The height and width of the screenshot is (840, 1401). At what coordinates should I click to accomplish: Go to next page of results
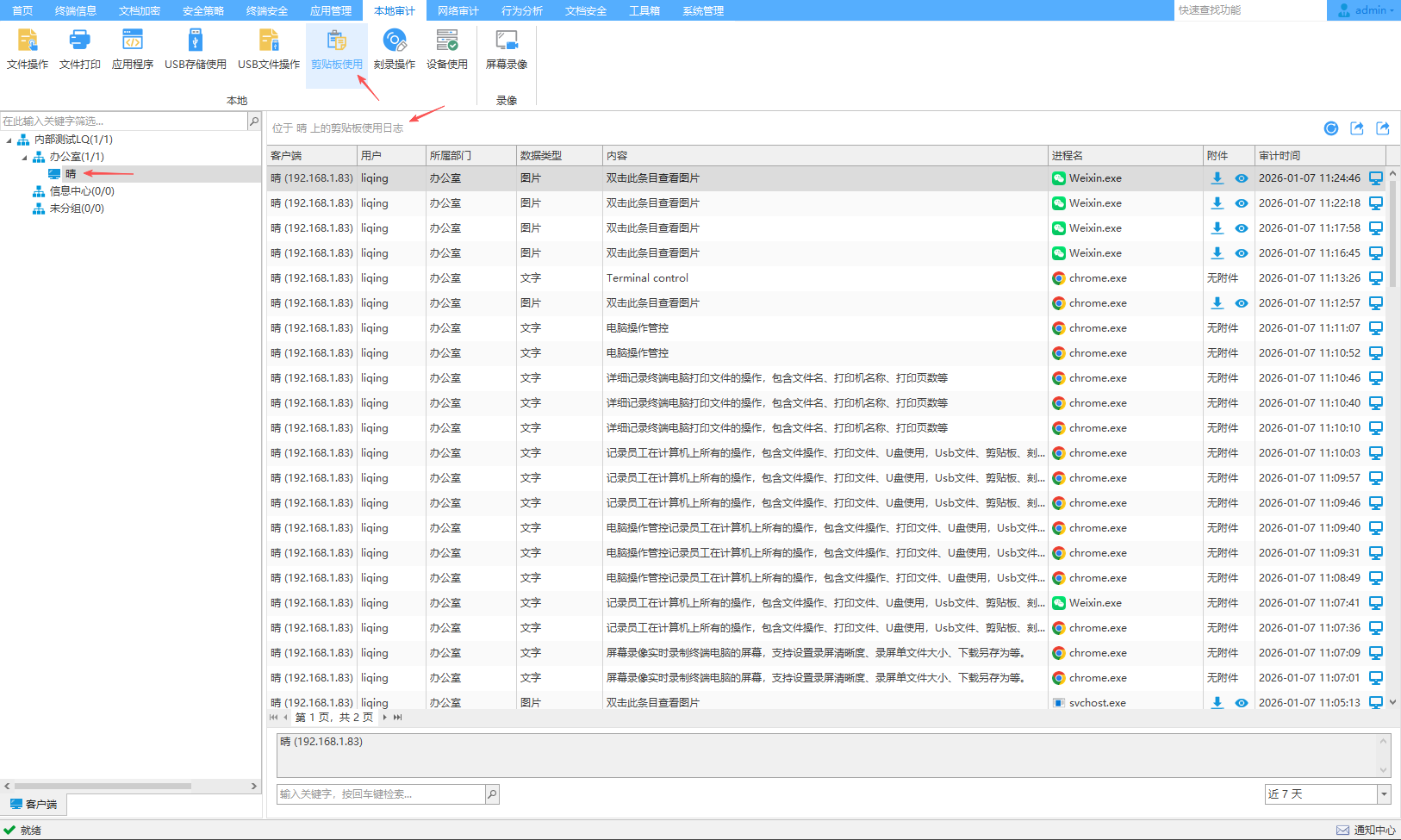tap(384, 717)
